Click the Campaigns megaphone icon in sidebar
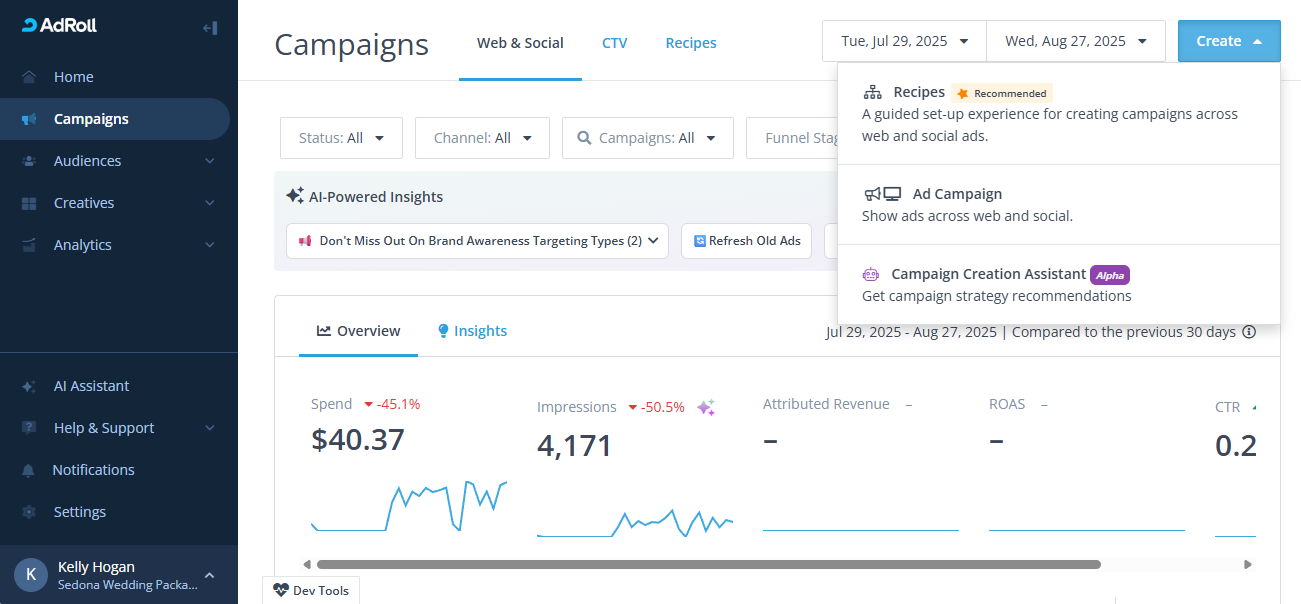This screenshot has width=1301, height=604. pos(29,119)
